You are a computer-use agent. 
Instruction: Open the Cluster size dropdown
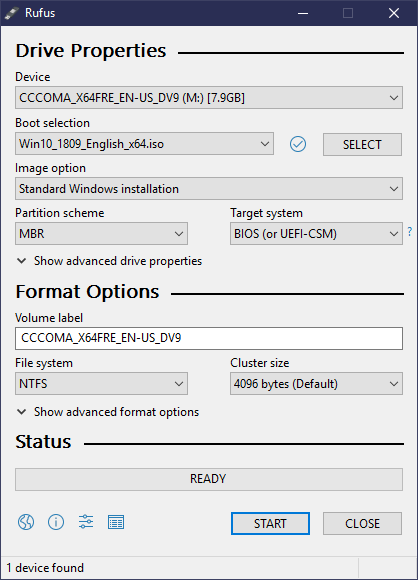(316, 384)
